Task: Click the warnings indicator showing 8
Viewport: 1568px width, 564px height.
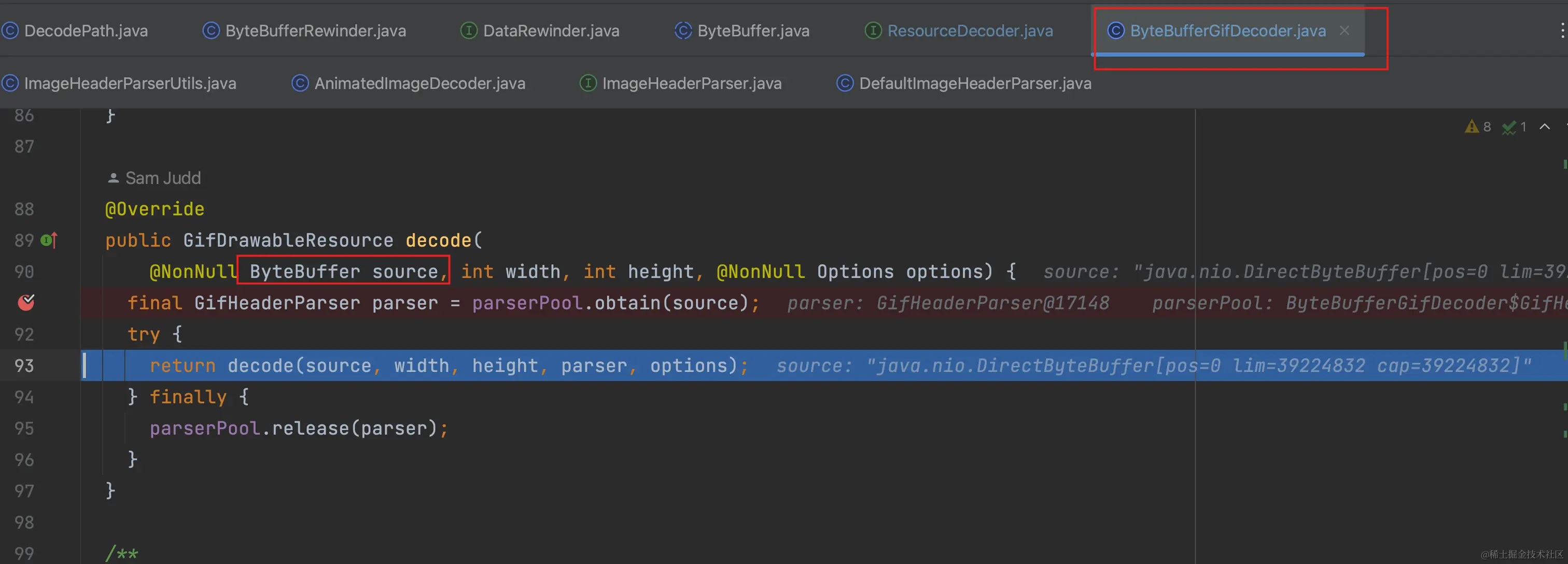Action: 1478,126
